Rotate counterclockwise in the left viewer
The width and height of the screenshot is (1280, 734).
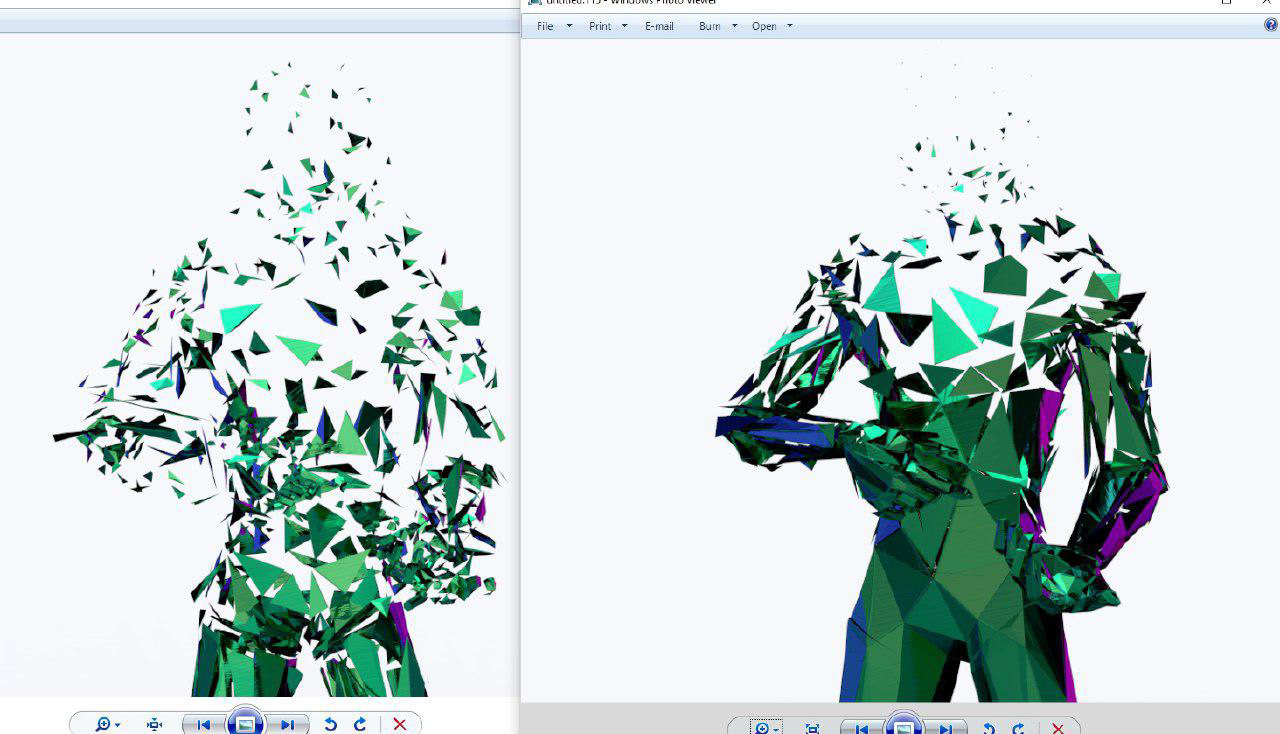pos(331,724)
